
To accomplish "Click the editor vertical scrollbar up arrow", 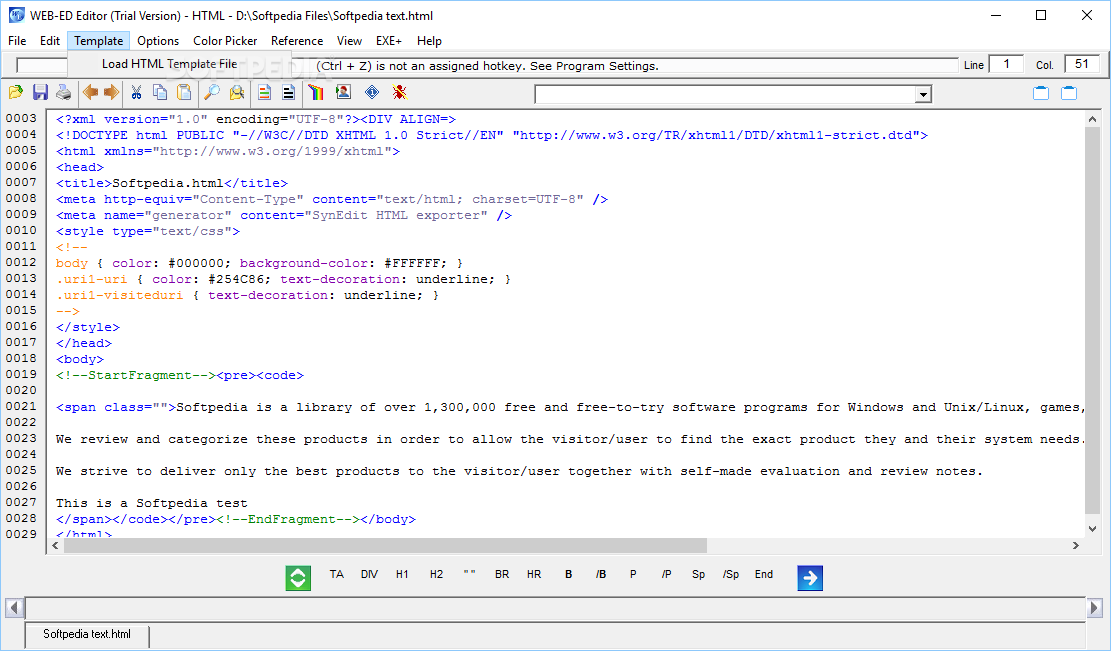I will [x=1093, y=120].
